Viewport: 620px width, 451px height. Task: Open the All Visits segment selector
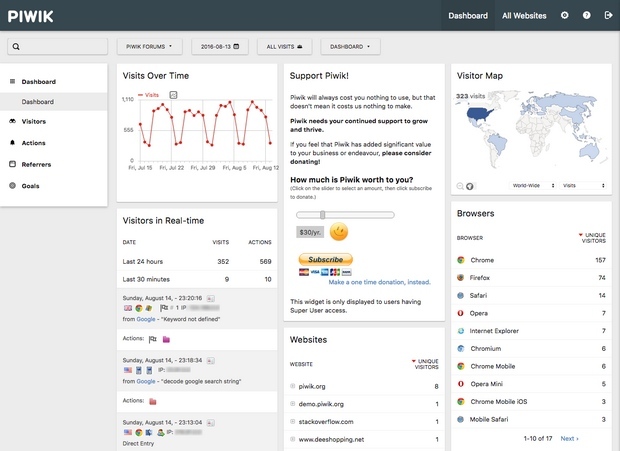(284, 47)
